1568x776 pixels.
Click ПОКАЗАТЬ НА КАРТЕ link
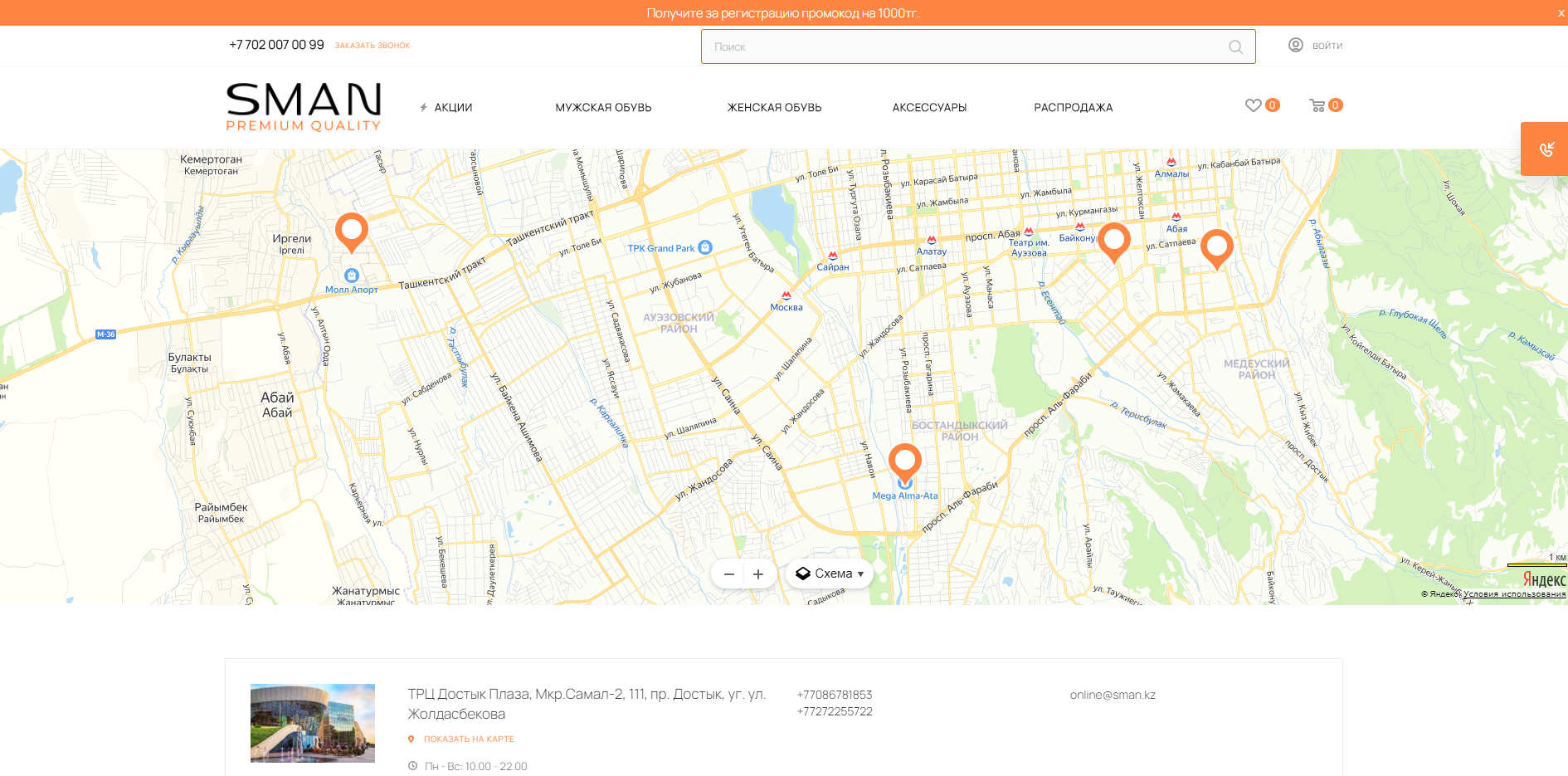coord(469,739)
